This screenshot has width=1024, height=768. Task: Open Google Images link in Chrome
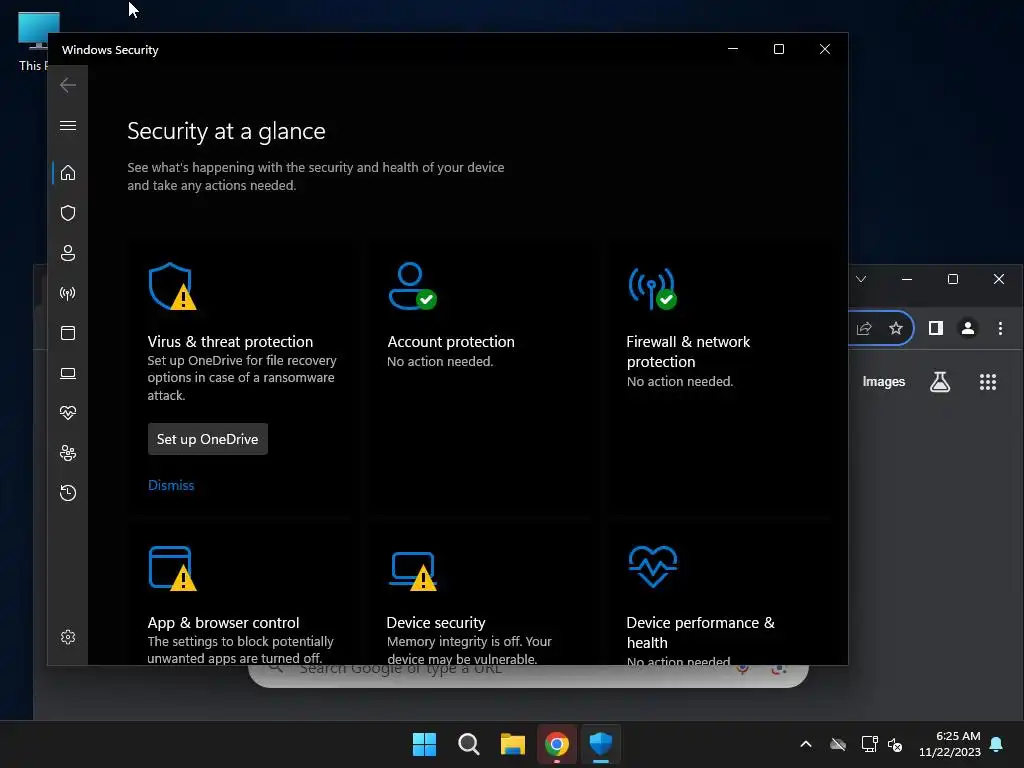[x=884, y=381]
